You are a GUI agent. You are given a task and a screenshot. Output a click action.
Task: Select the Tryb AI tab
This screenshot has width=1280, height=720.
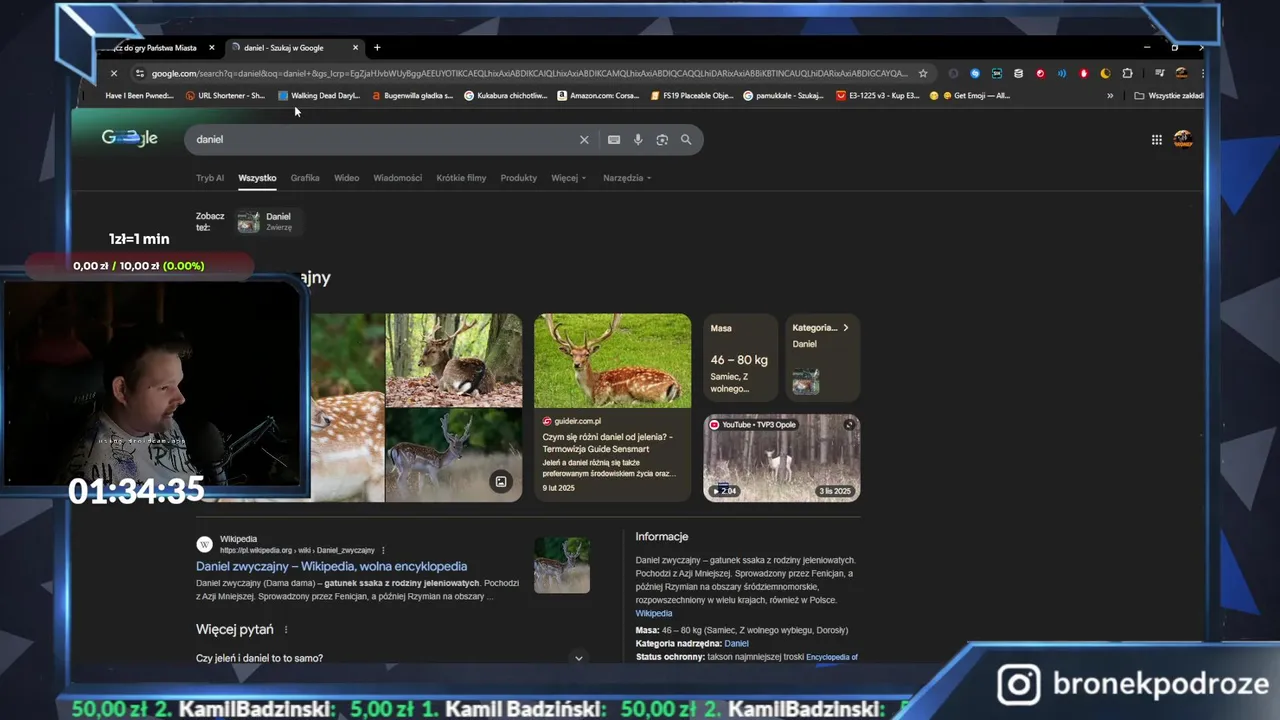(210, 178)
